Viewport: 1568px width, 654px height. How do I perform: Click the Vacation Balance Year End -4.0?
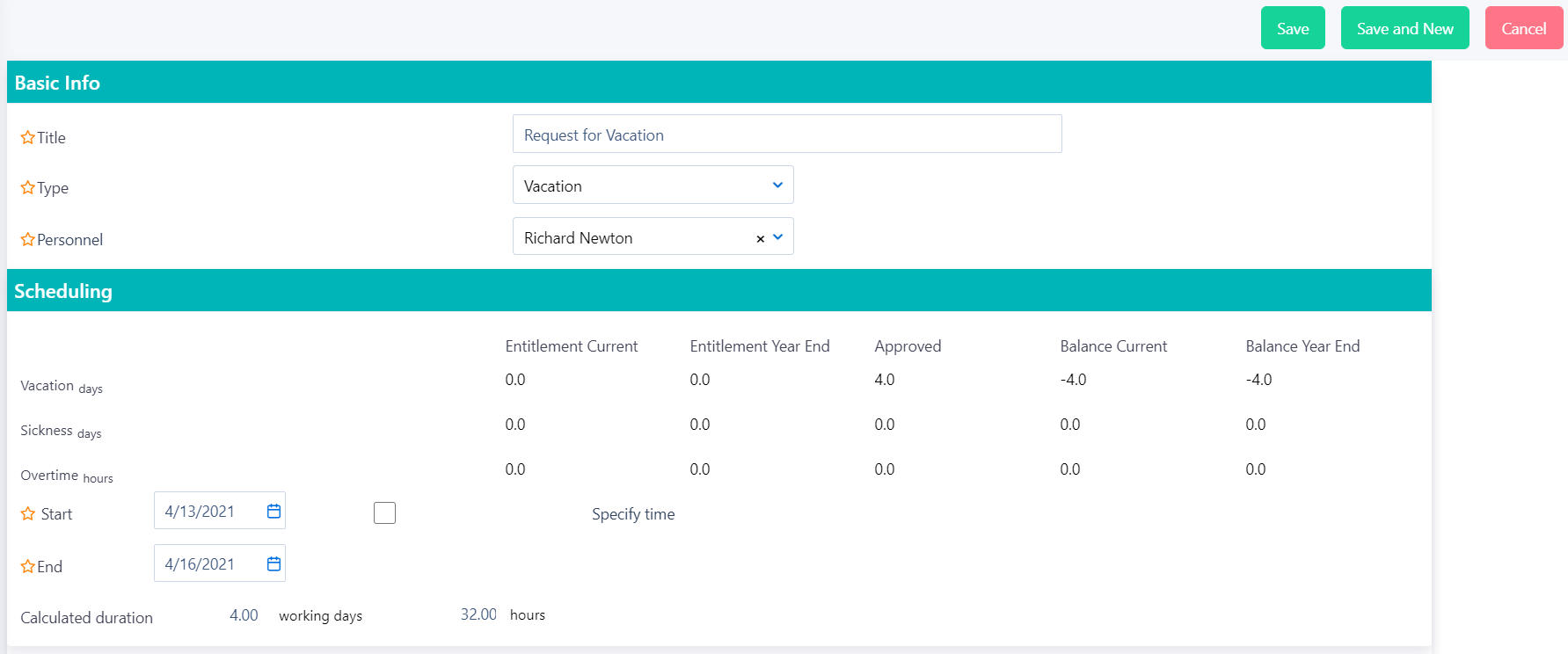click(1258, 380)
